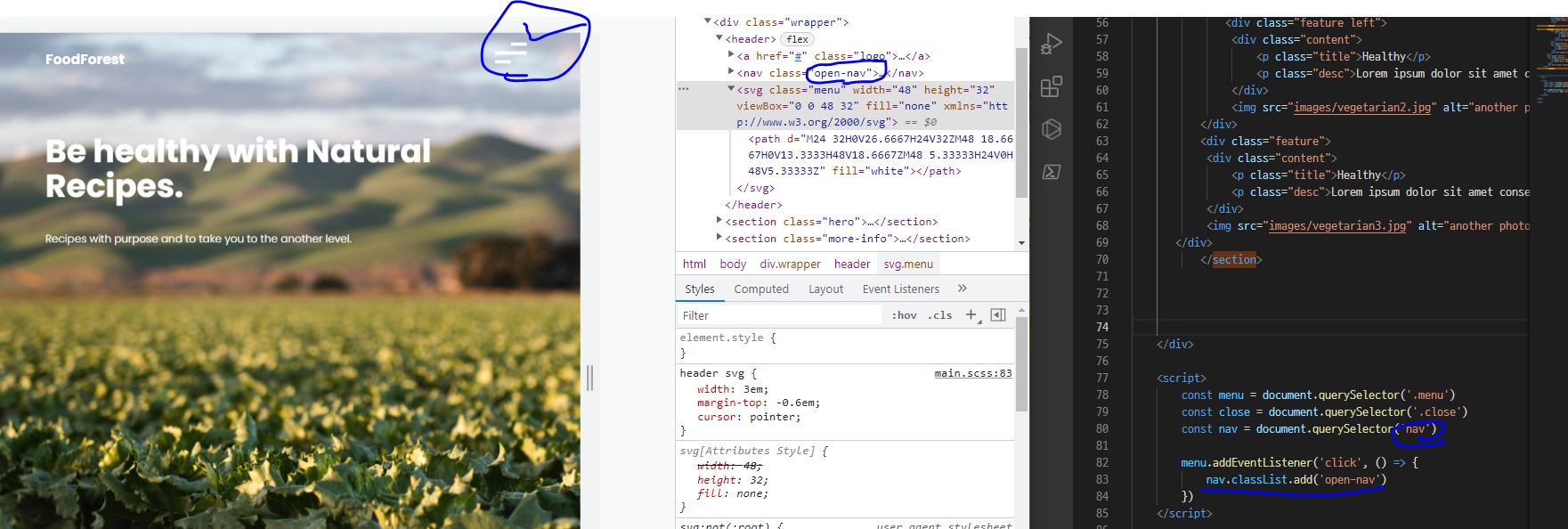Click line number 74 in the editor gutter

[x=1102, y=327]
